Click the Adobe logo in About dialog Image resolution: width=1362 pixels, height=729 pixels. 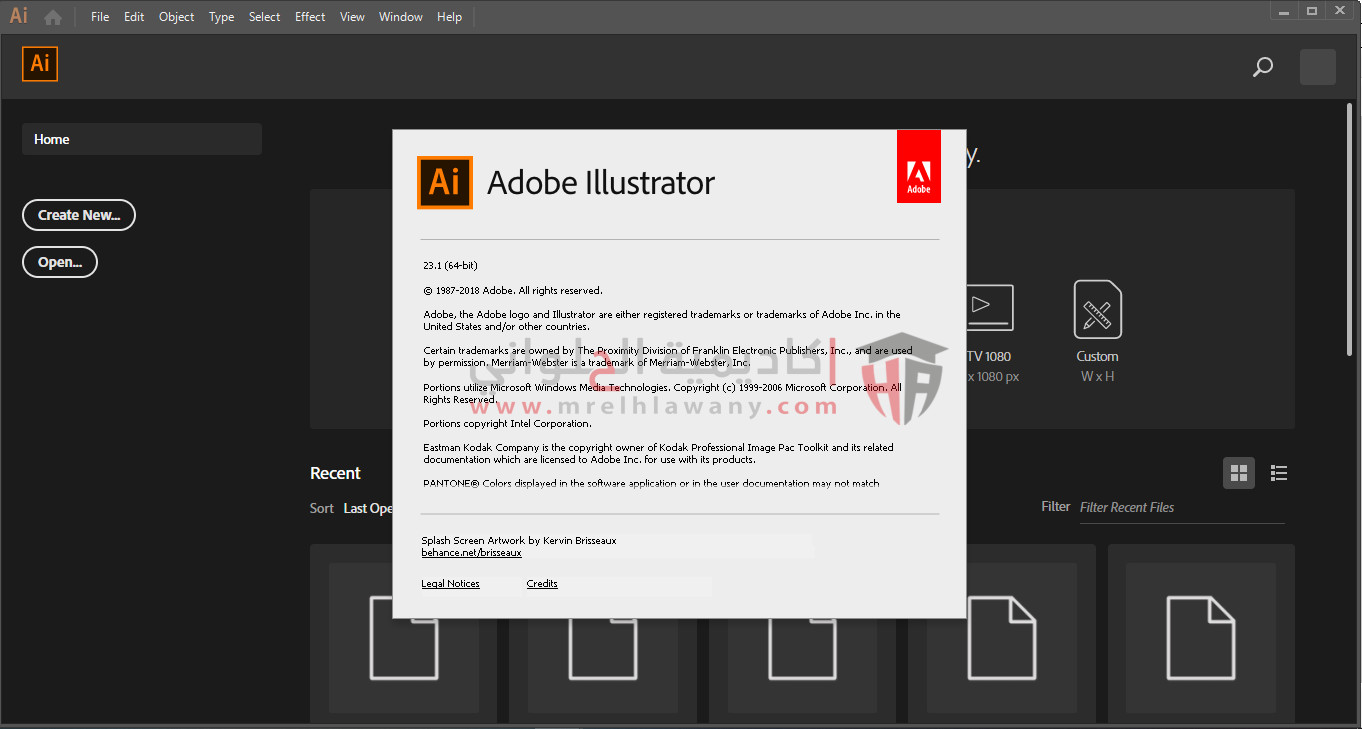coord(918,166)
